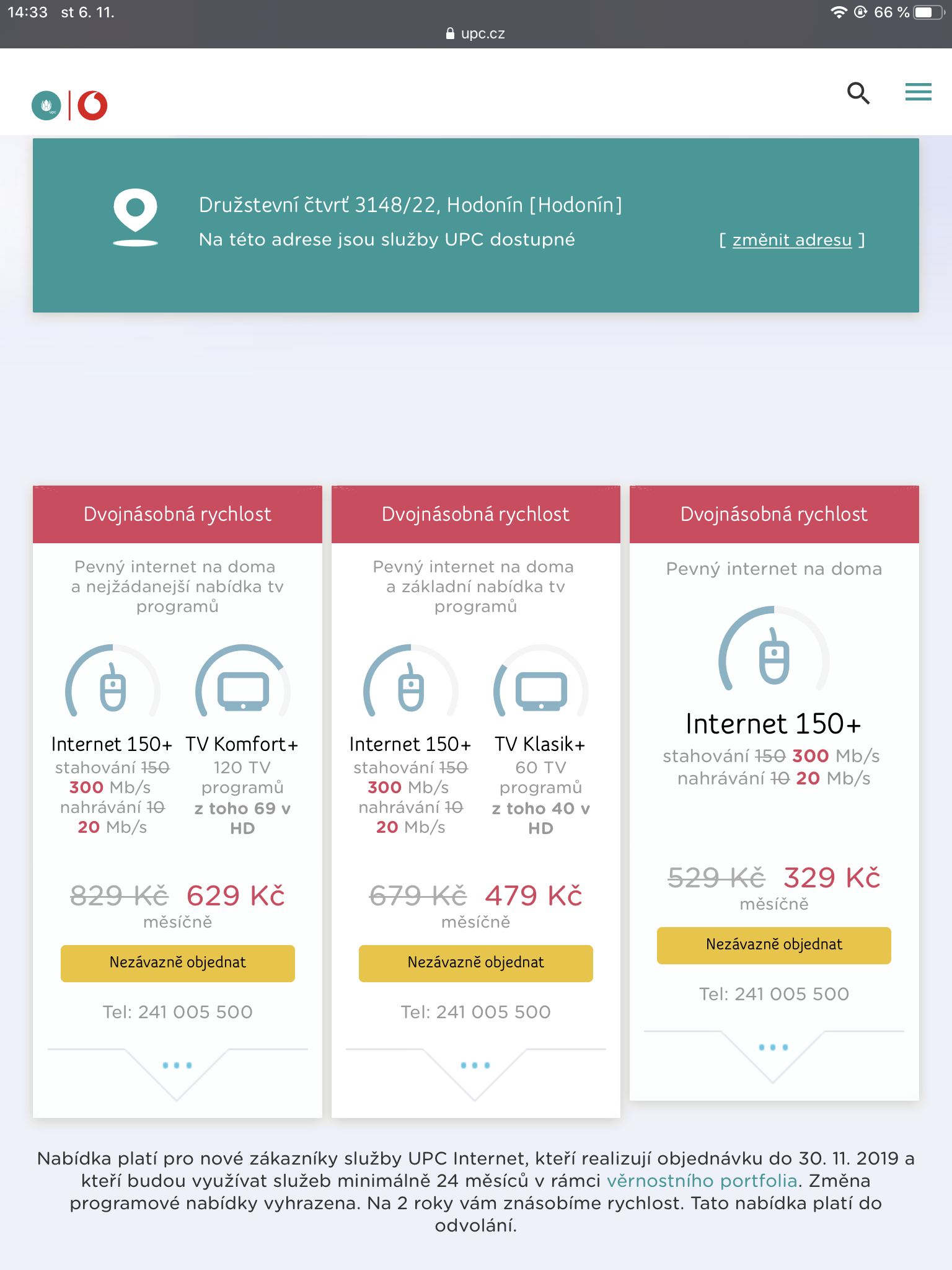The width and height of the screenshot is (952, 1270).
Task: Click the změnit adresu link
Action: [792, 240]
